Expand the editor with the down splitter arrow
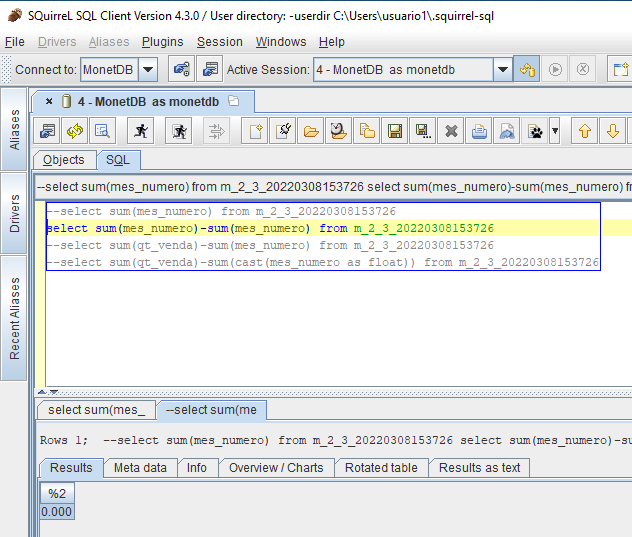This screenshot has width=632, height=537. coord(54,392)
